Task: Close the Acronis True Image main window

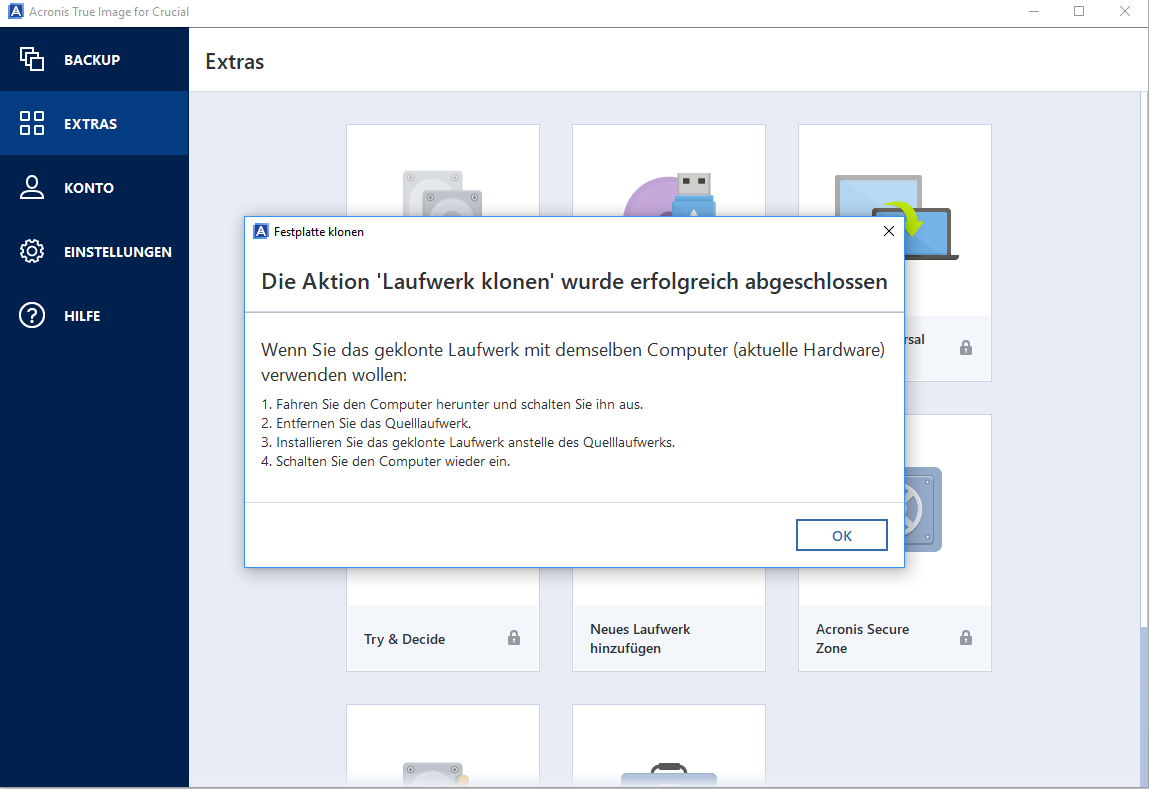Action: (1125, 11)
